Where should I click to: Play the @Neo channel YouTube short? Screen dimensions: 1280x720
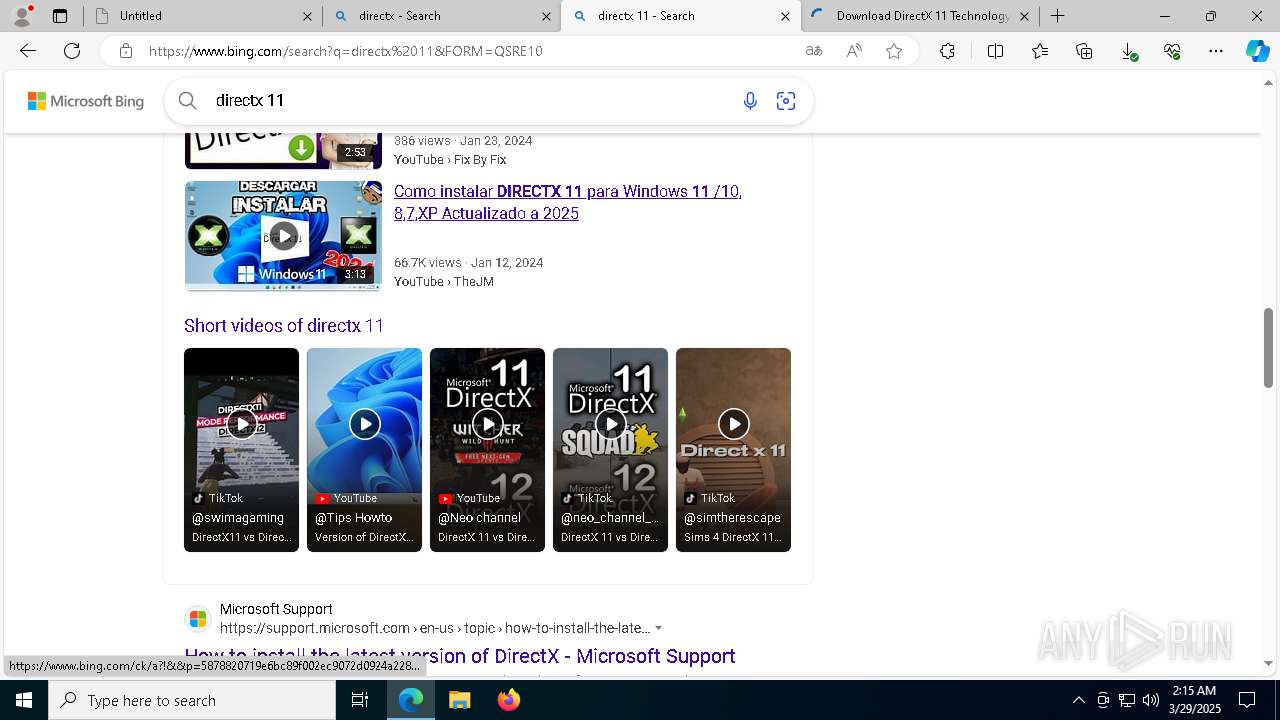487,449
